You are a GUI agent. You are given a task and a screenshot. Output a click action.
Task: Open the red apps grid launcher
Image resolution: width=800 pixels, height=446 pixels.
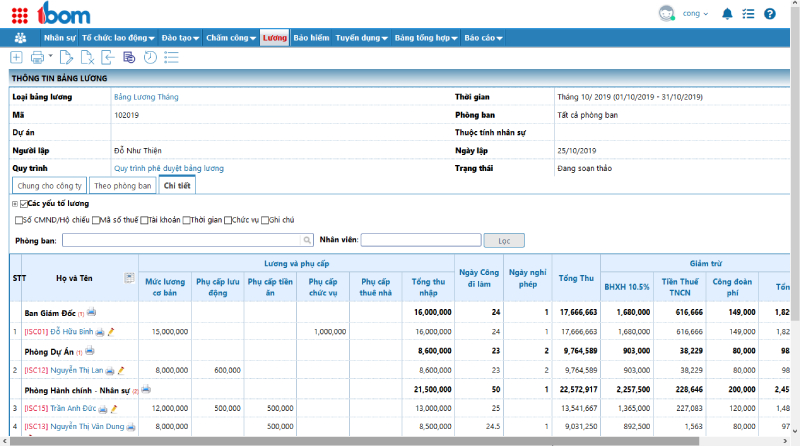point(19,15)
